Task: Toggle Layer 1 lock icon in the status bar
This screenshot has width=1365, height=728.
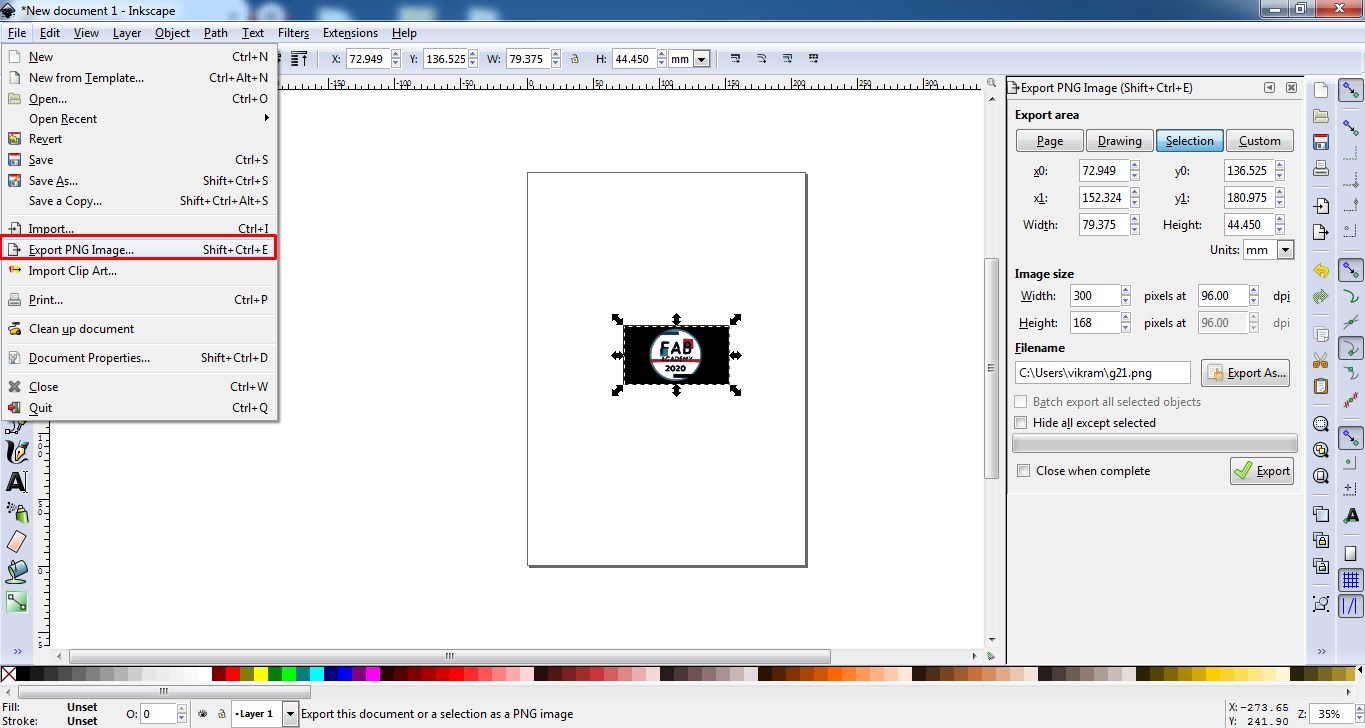Action: 221,714
